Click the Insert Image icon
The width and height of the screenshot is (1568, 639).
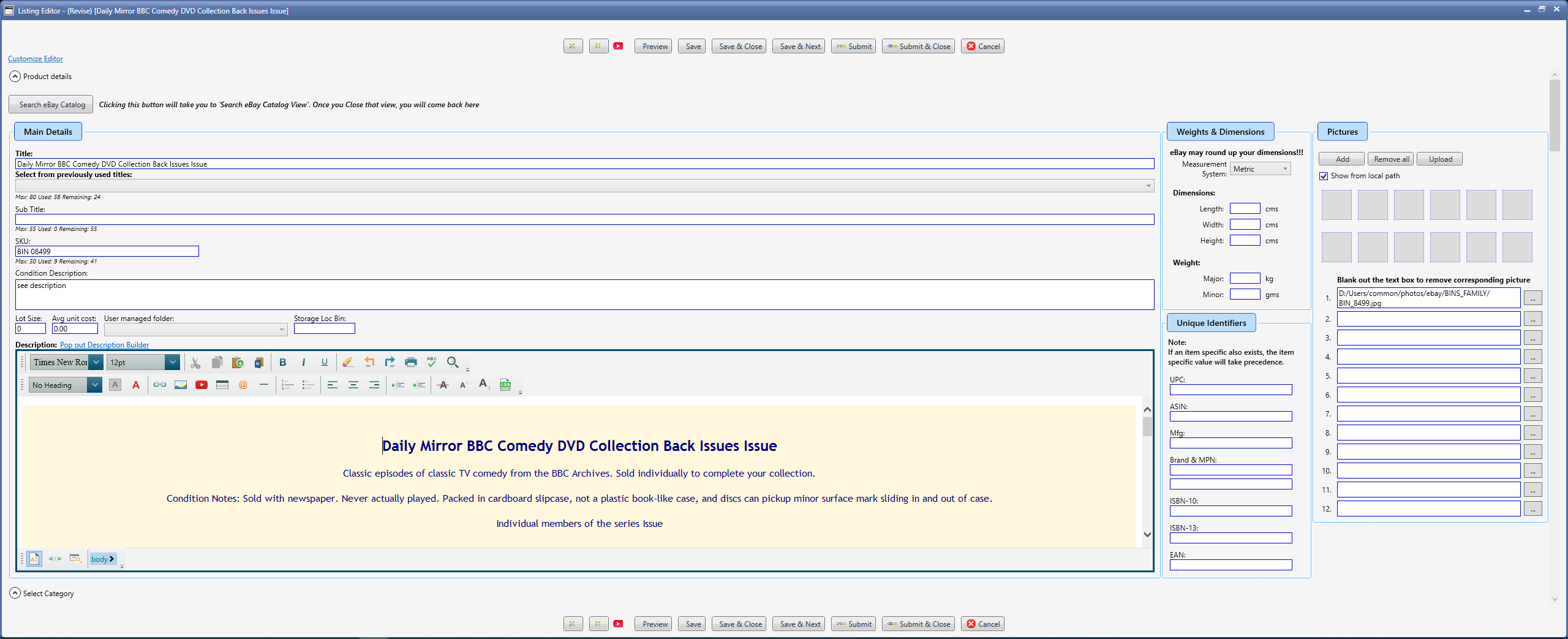(181, 385)
